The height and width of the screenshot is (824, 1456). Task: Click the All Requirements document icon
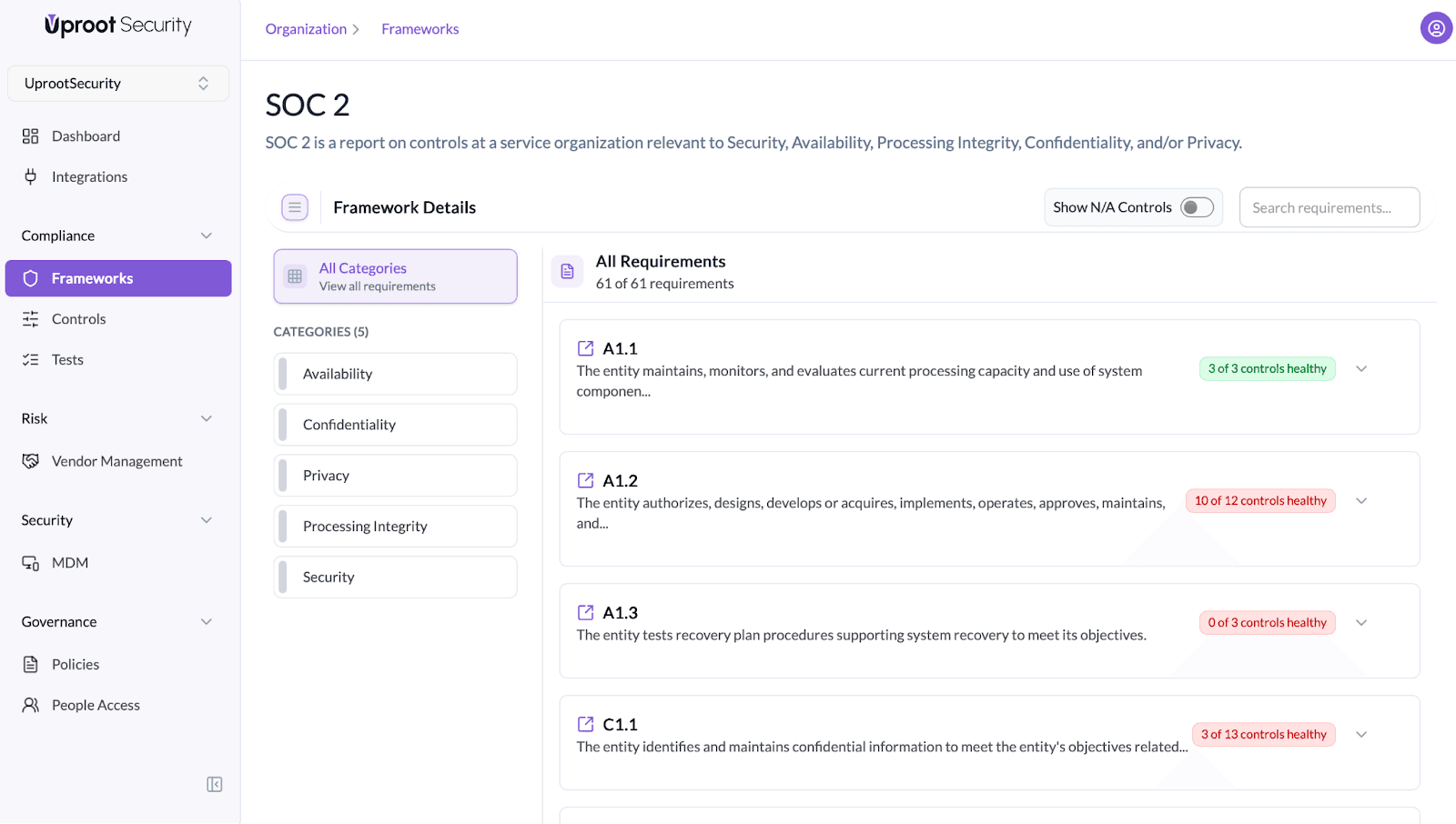tap(567, 271)
